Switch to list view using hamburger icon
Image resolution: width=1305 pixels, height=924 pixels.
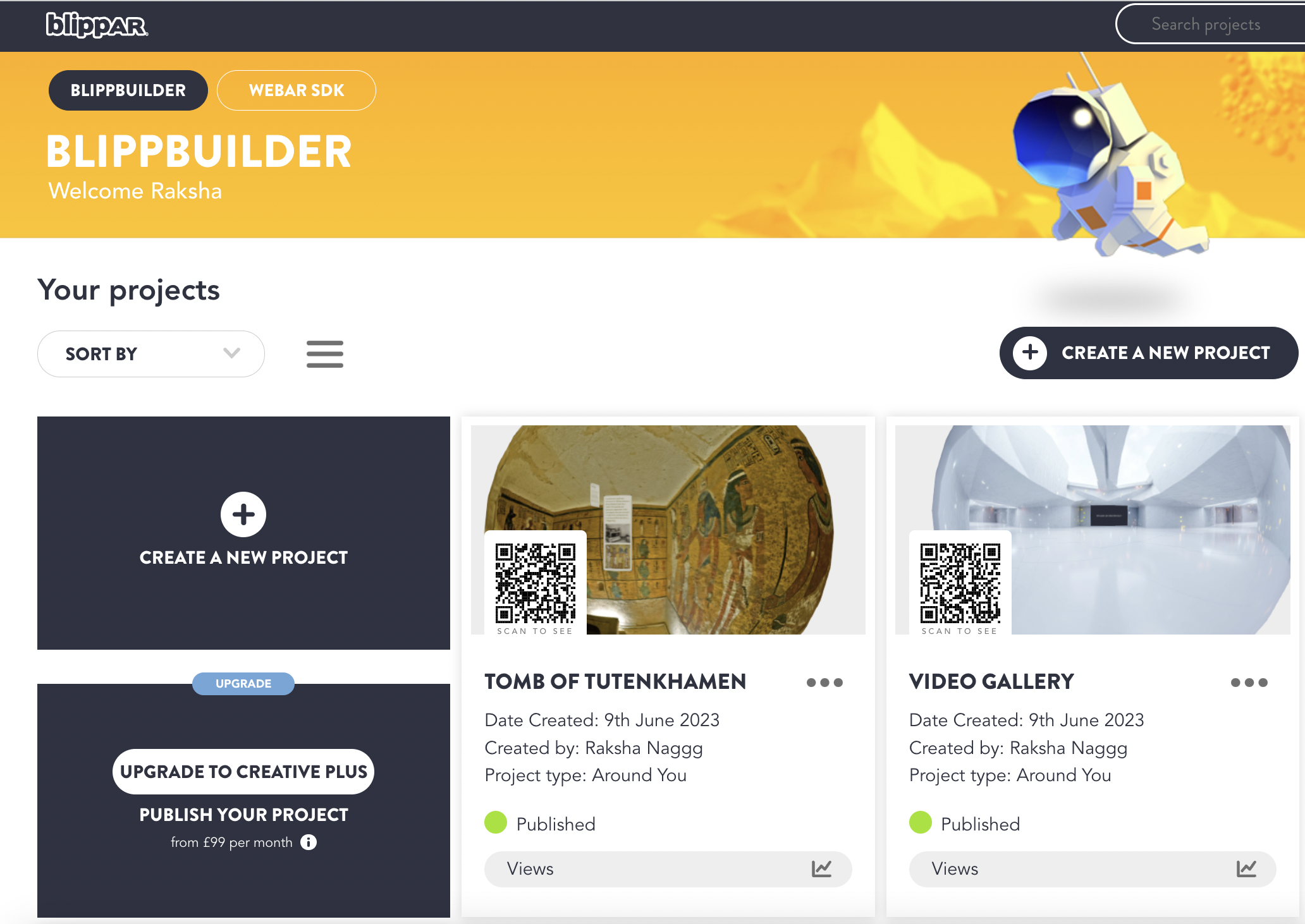[x=325, y=354]
